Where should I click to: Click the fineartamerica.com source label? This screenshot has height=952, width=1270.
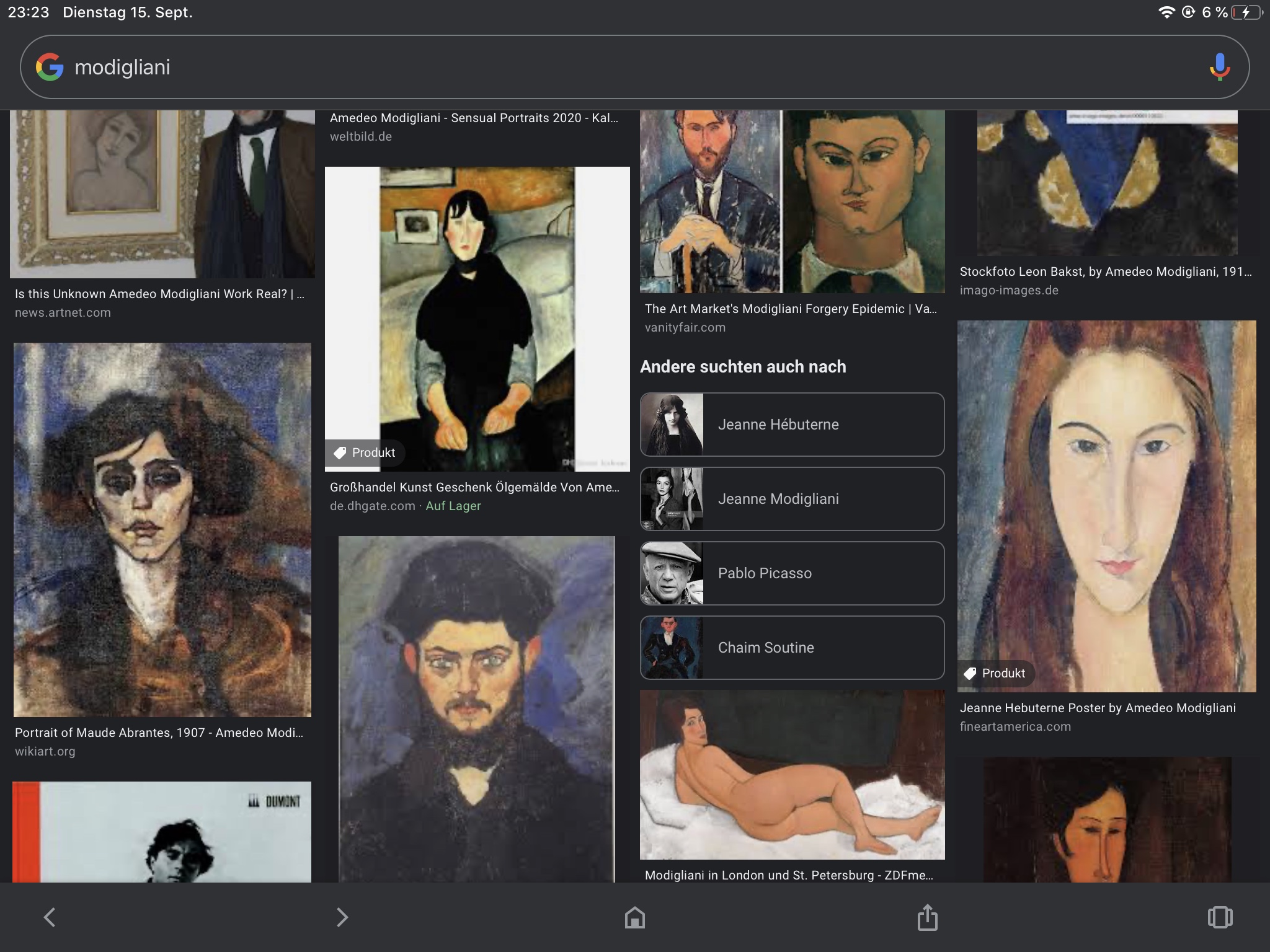(1015, 726)
